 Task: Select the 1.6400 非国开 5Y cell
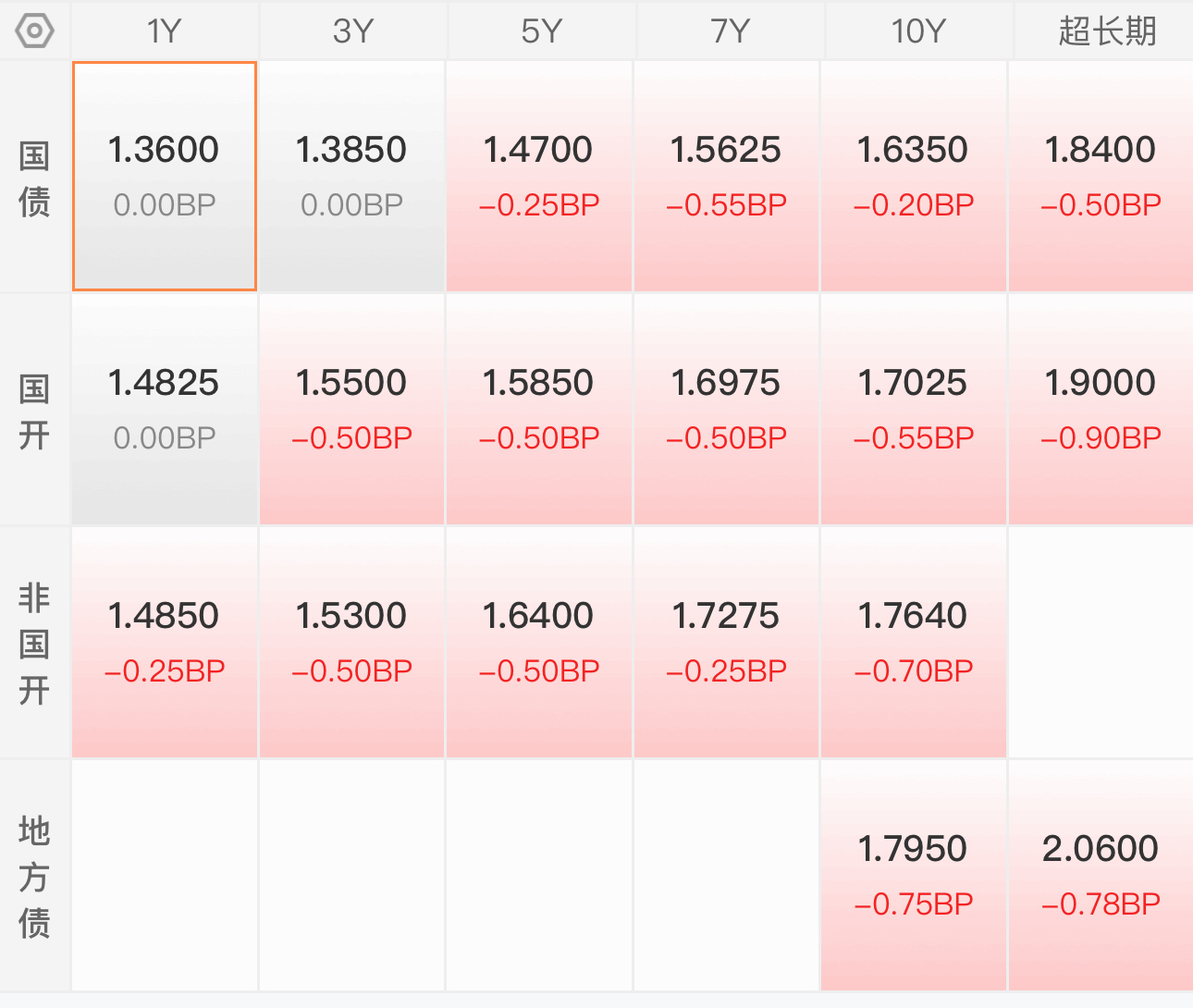coord(539,643)
